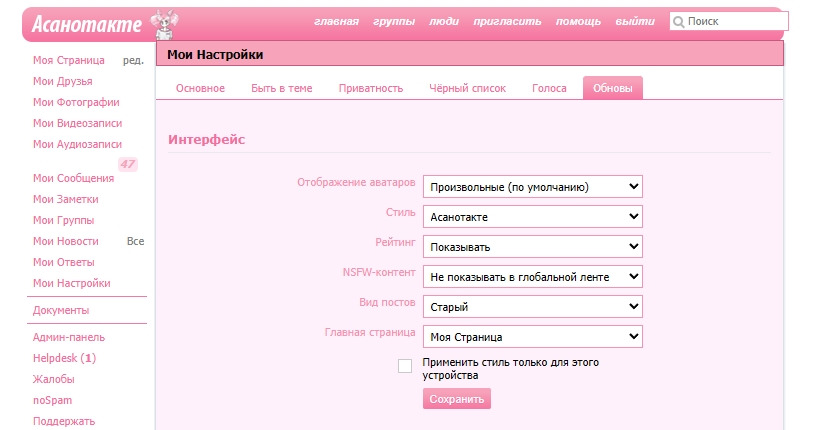Open Админ-панель from the sidebar
Image resolution: width=820 pixels, height=430 pixels.
69,337
